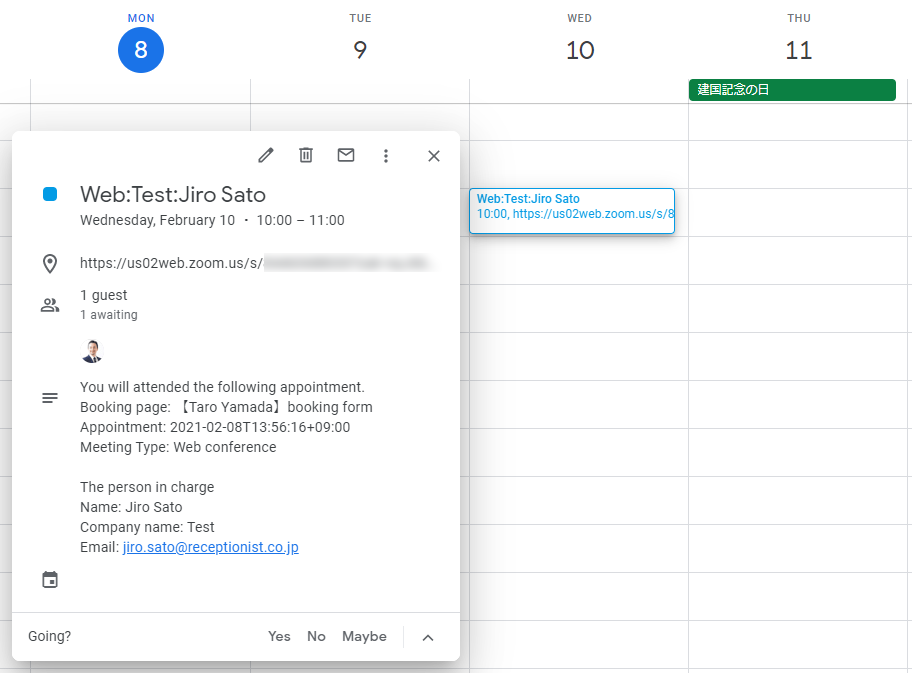Select Thursday 11 in the calendar header
The width and height of the screenshot is (912, 673).
click(x=798, y=50)
